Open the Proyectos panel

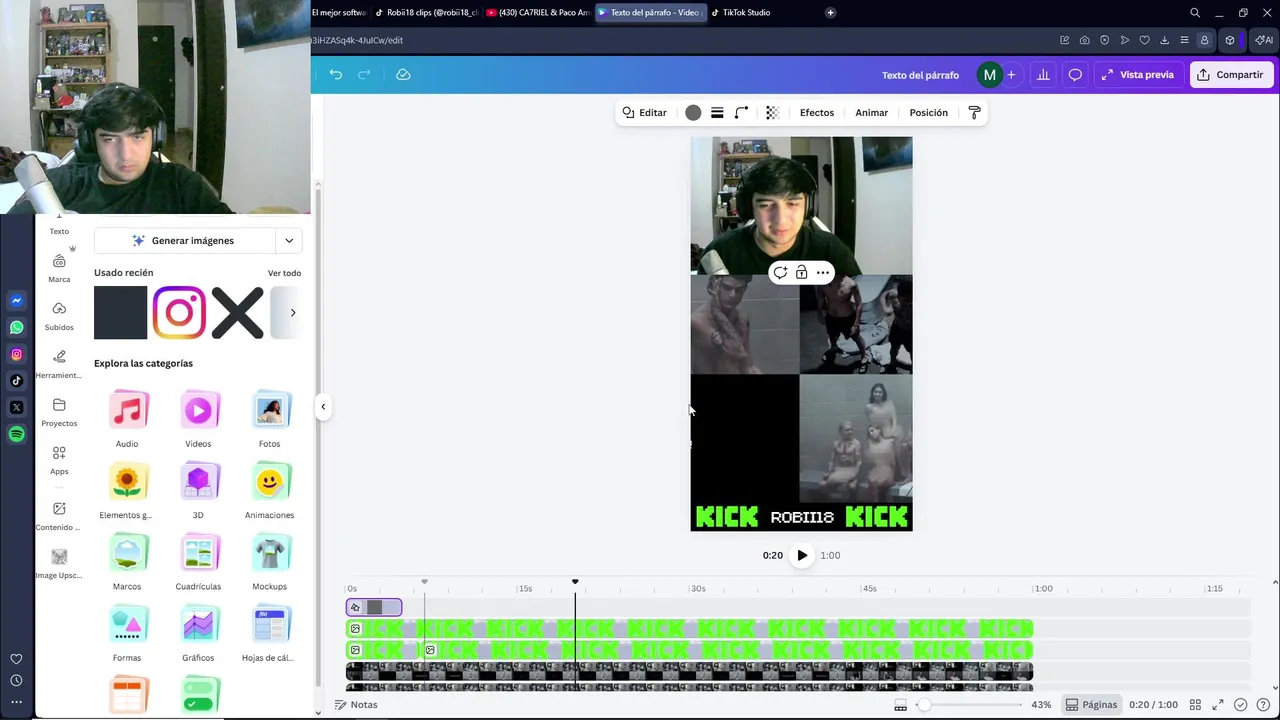pyautogui.click(x=59, y=412)
